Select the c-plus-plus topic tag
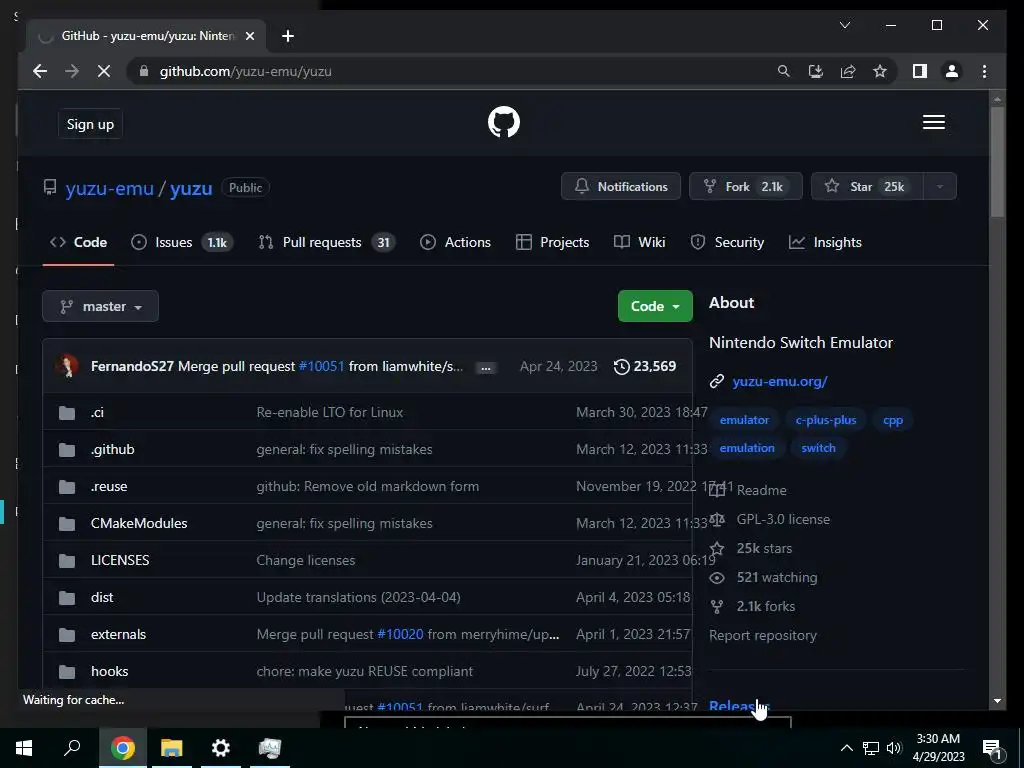This screenshot has width=1024, height=768. coord(825,420)
